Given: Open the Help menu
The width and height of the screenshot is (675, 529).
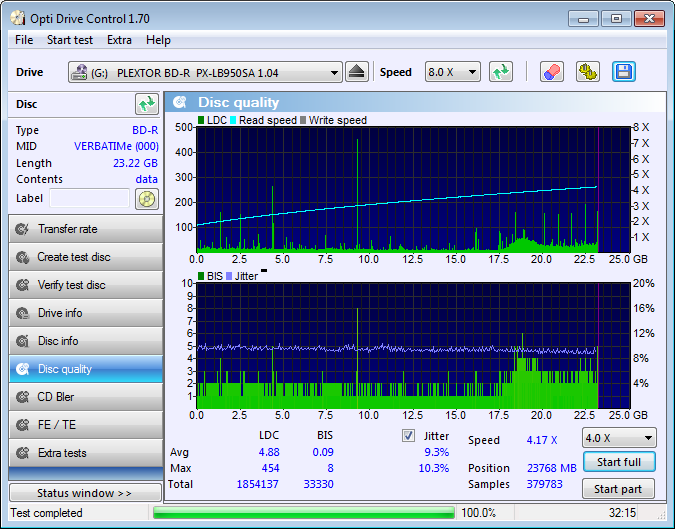Looking at the screenshot, I should pyautogui.click(x=158, y=40).
